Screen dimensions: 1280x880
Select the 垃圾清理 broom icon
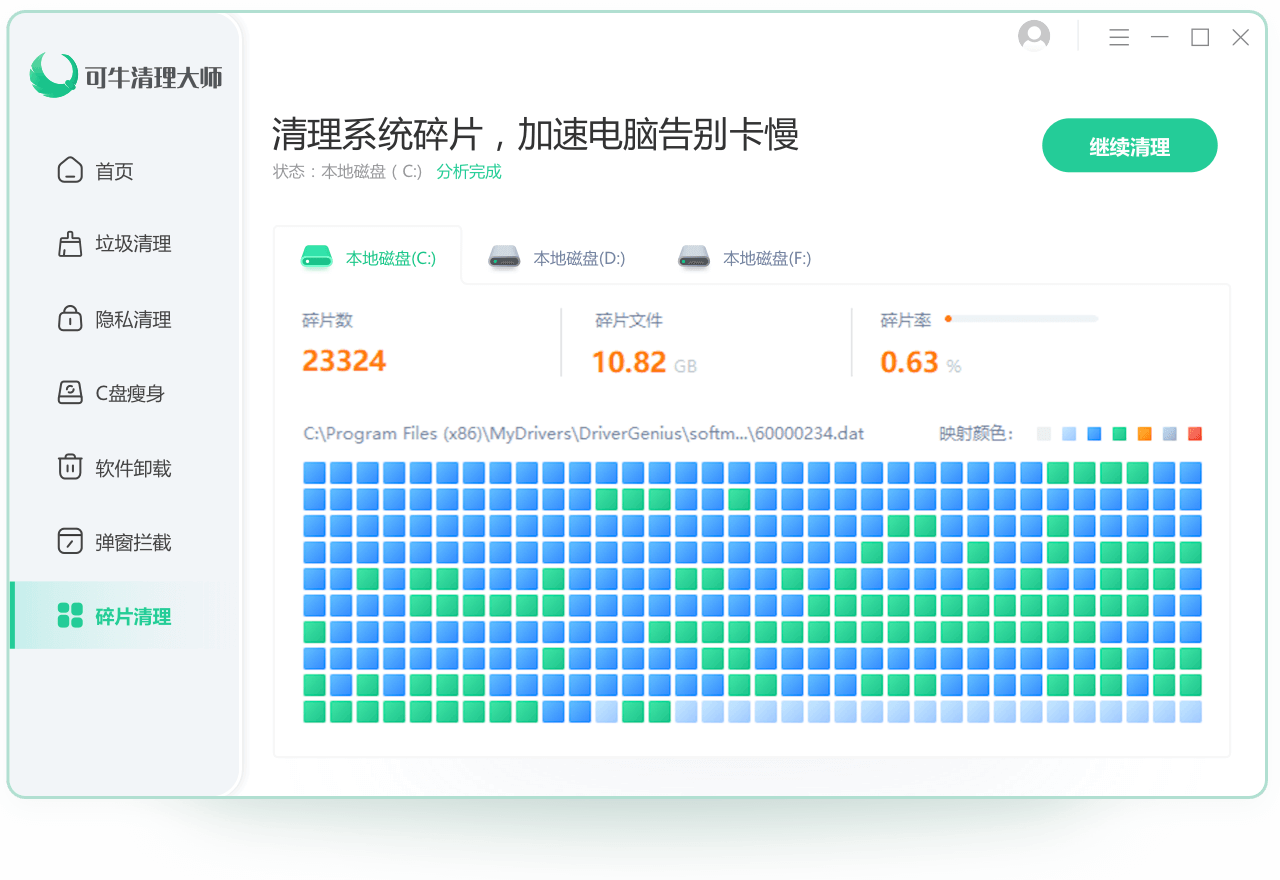pyautogui.click(x=70, y=244)
